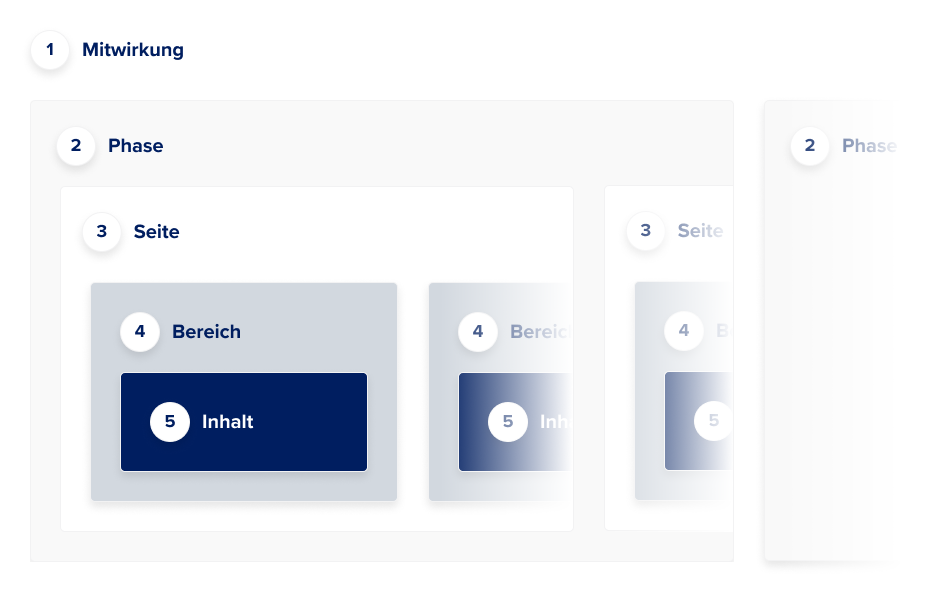Screen dimensions: 947x591
Task: Click the number 5 circle in the dark Inhalt box
Action: (170, 421)
